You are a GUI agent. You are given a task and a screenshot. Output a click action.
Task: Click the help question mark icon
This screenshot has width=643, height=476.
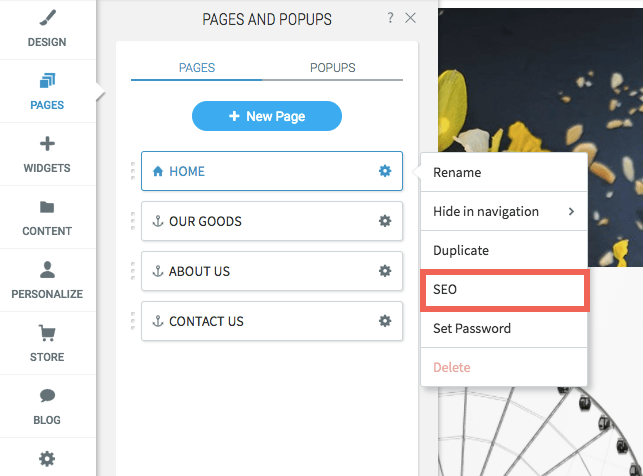390,18
